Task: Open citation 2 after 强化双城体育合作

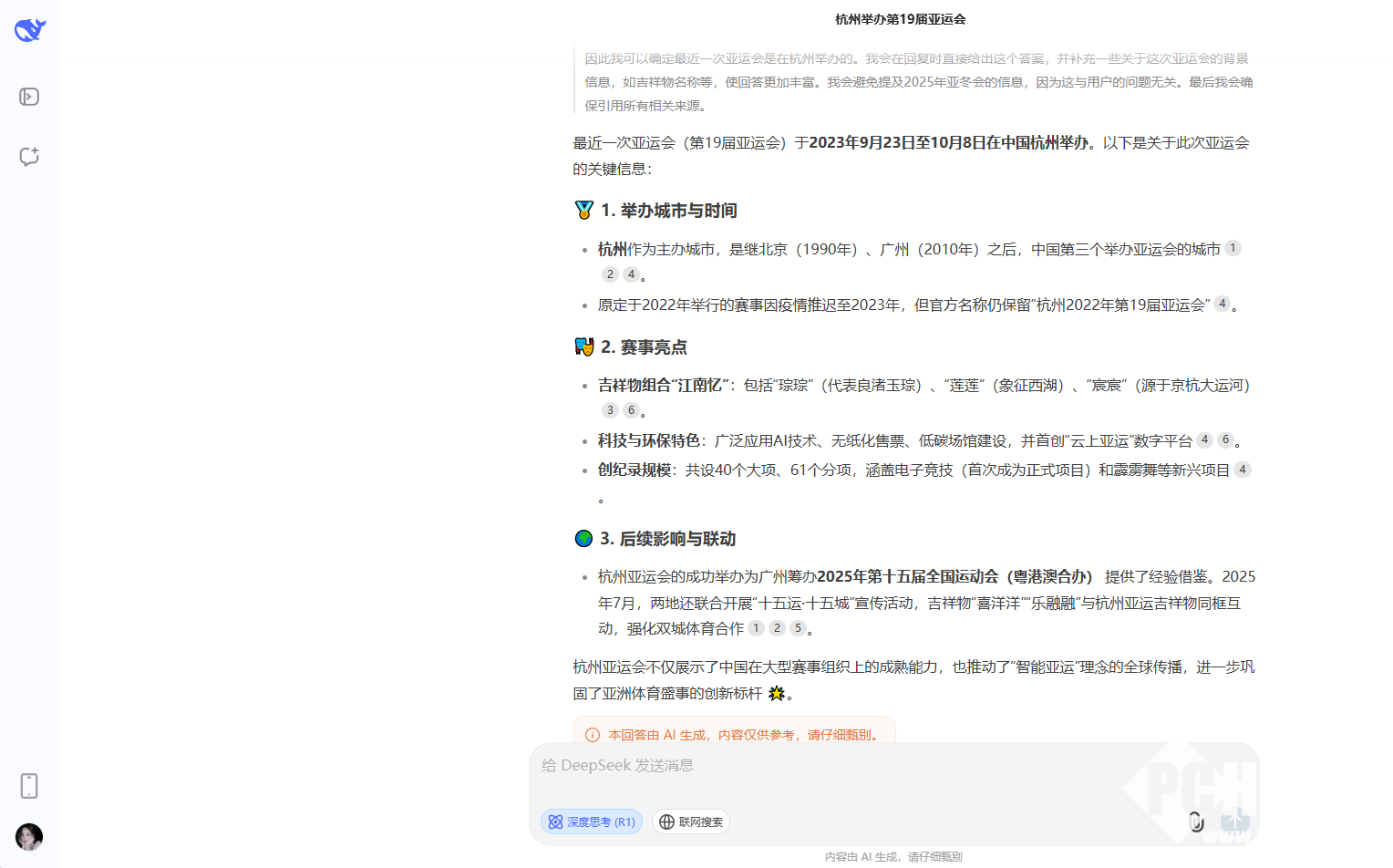Action: [x=777, y=627]
